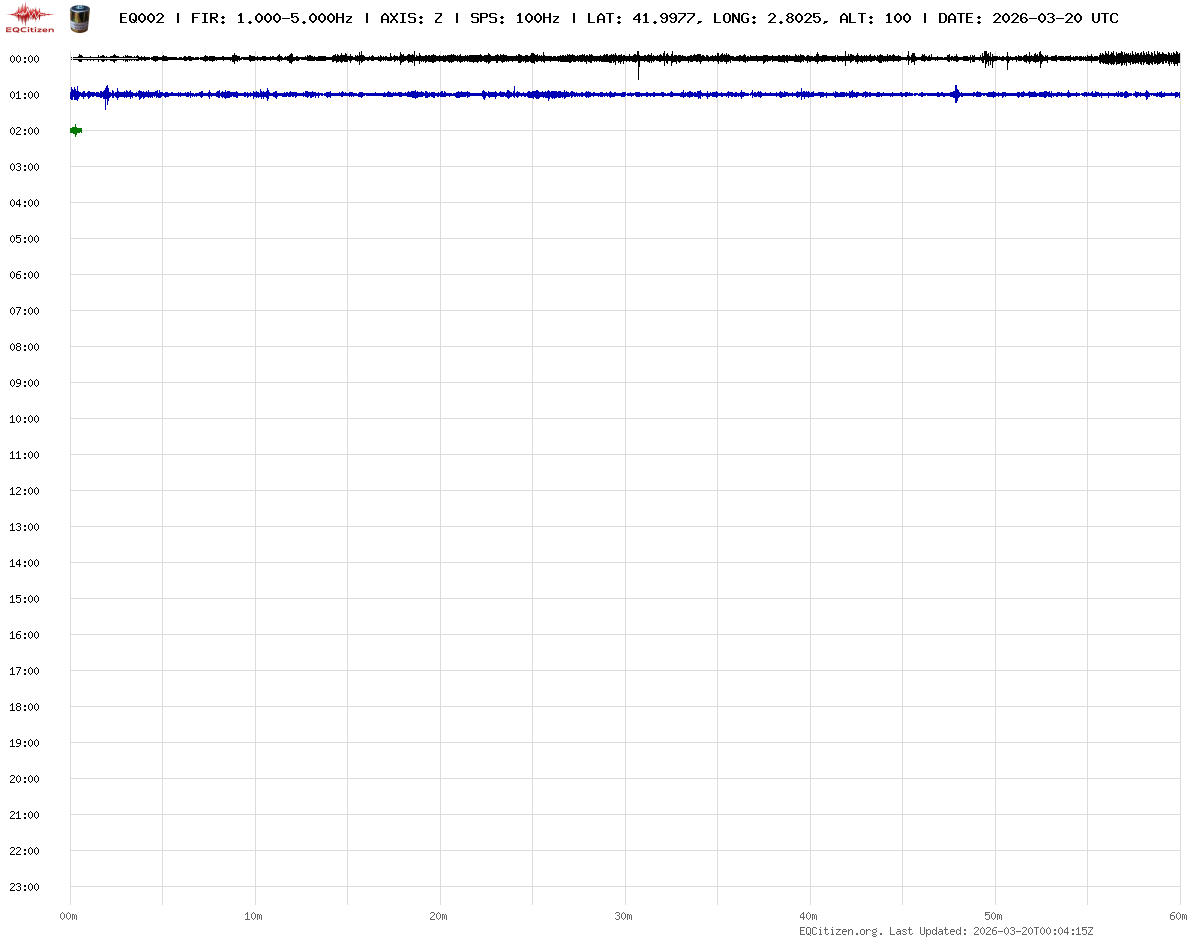The width and height of the screenshot is (1200, 940).
Task: Click the 10m label on the time axis
Action: pos(254,916)
